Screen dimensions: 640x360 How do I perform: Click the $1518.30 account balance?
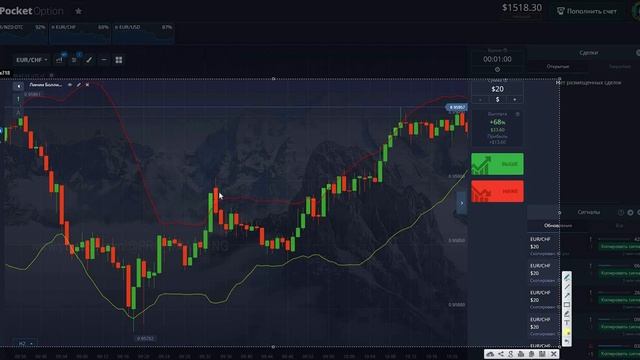(522, 8)
